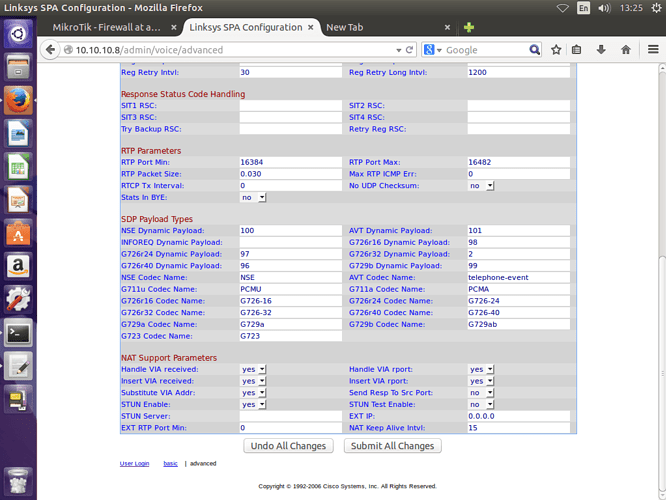666x500 pixels.
Task: Click the AVT Codec Name field
Action: click(x=519, y=277)
